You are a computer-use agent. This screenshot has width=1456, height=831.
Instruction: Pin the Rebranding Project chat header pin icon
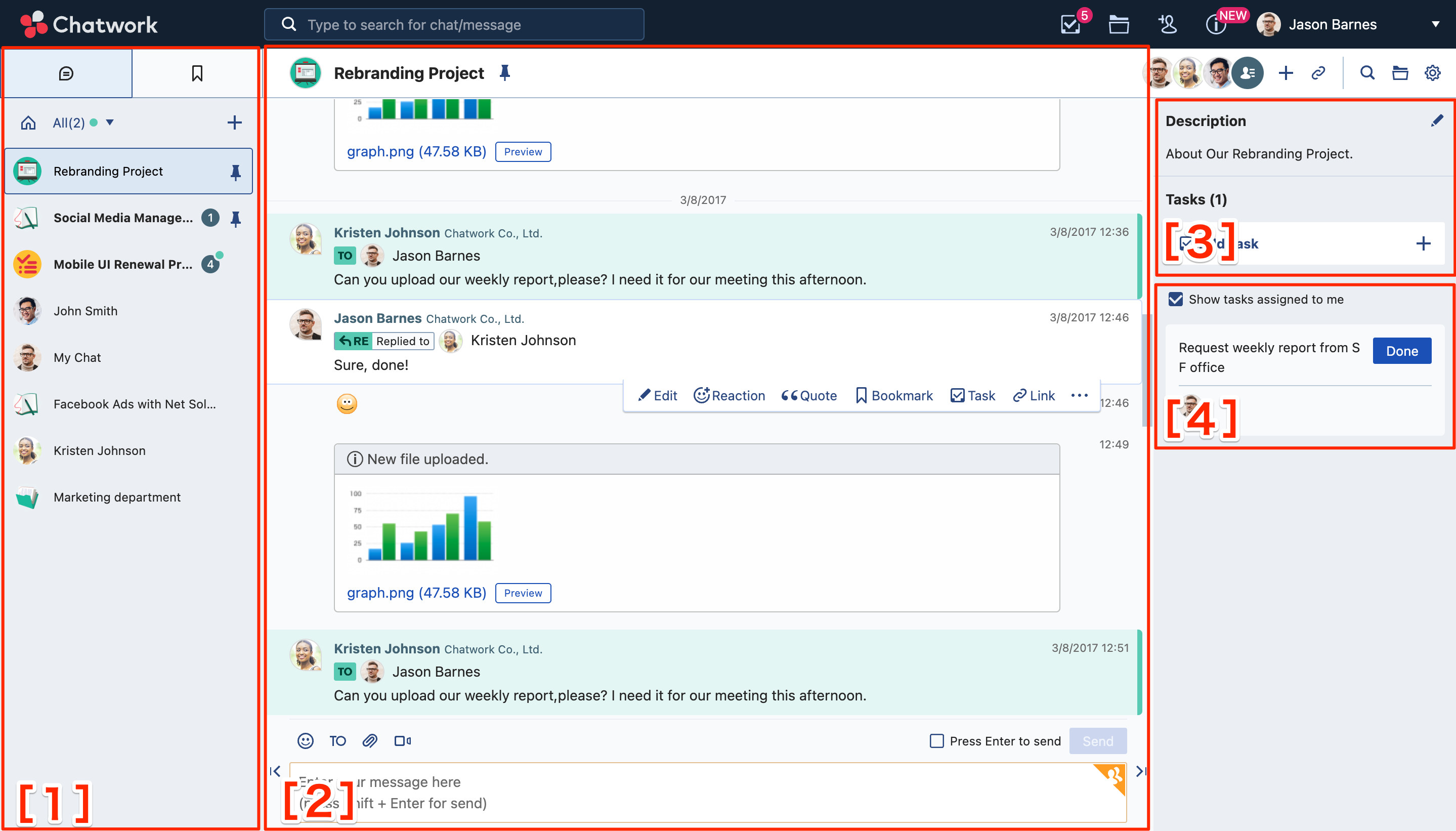click(x=504, y=72)
